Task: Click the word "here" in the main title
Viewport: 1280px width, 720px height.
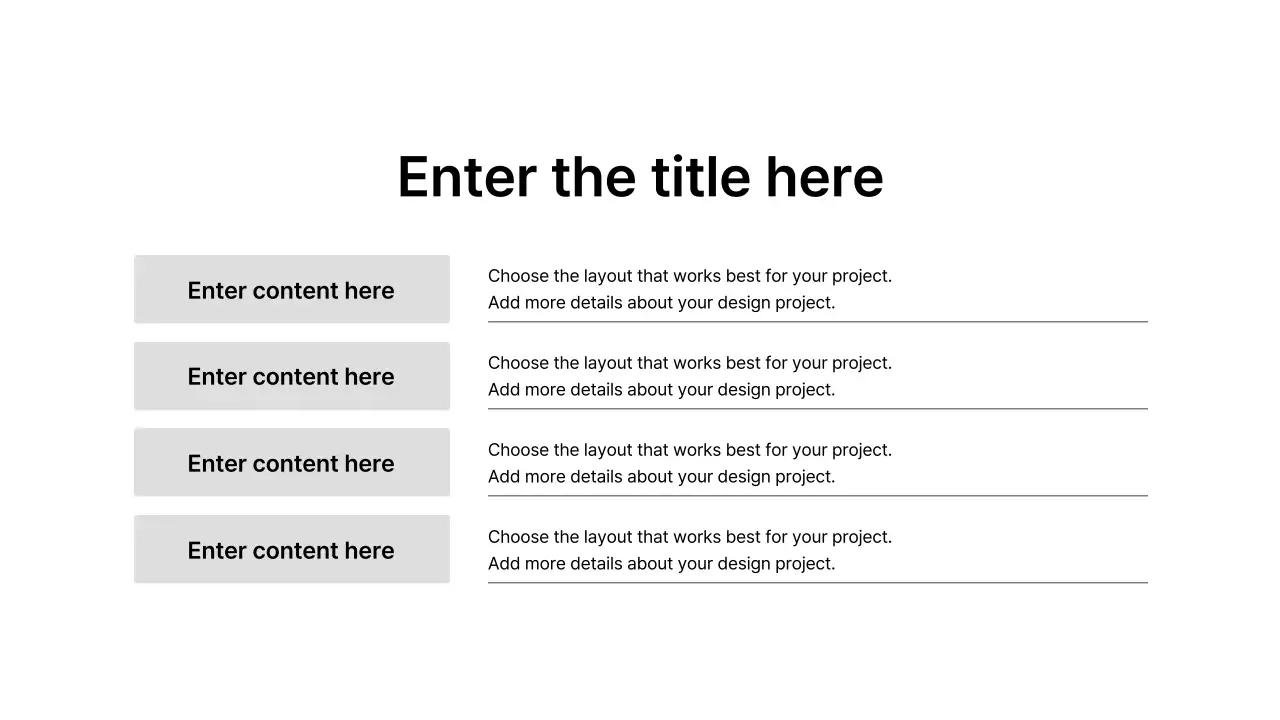Action: coord(824,177)
